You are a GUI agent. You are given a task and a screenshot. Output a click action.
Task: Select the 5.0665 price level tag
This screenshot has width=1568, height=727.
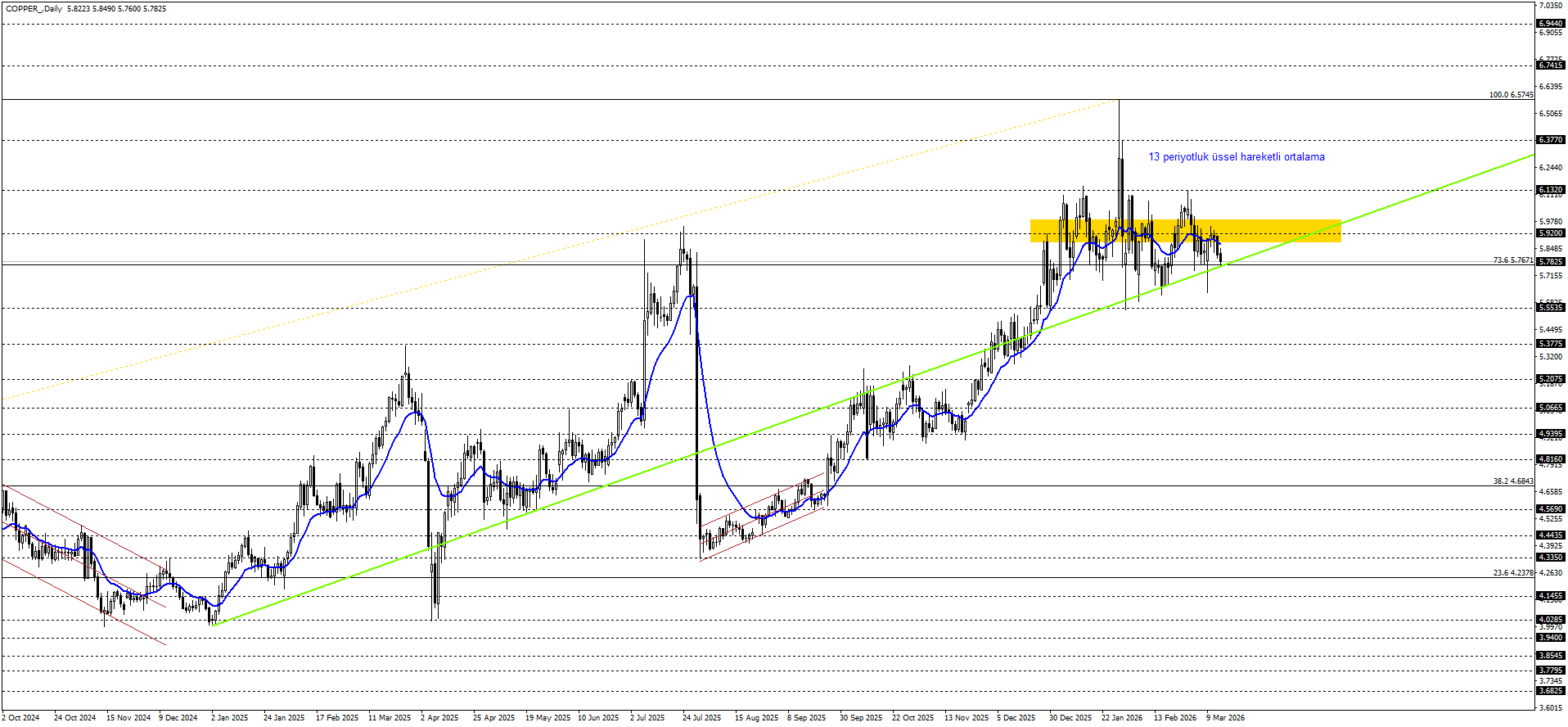pyautogui.click(x=1551, y=408)
